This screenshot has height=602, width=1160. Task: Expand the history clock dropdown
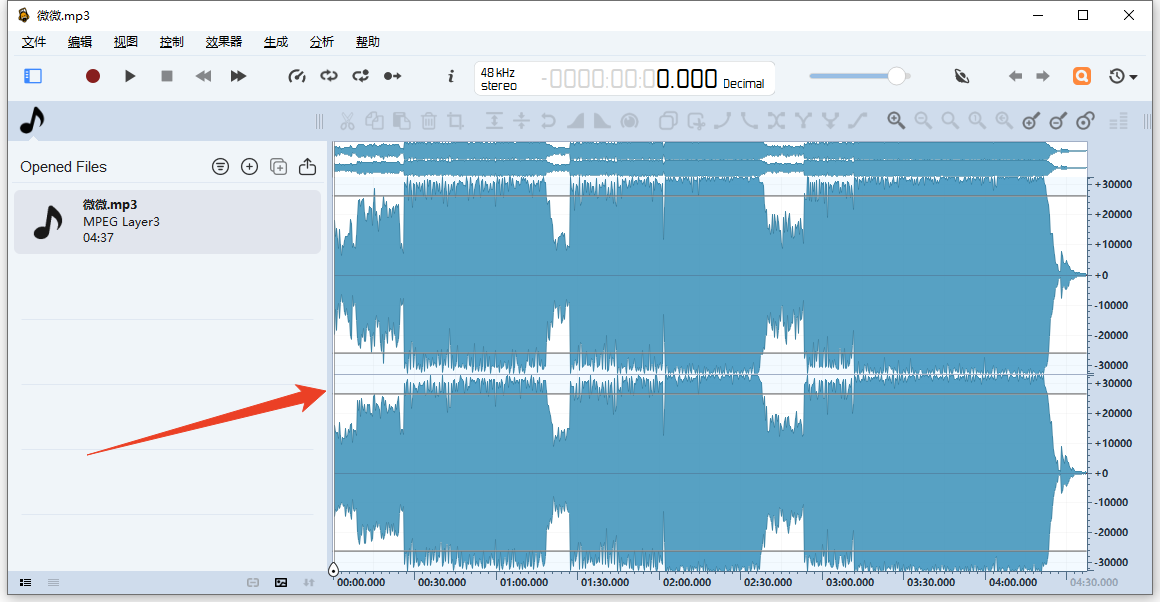1123,76
